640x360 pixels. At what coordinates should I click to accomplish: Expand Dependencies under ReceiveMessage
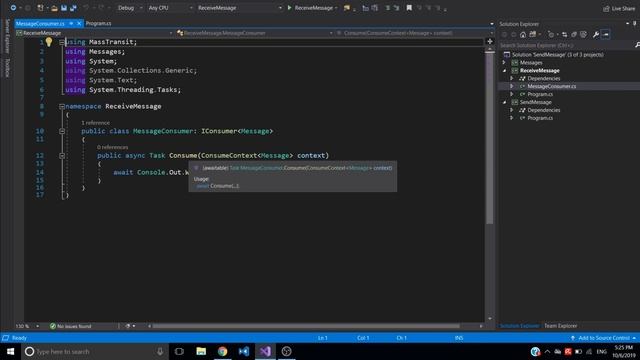511,78
